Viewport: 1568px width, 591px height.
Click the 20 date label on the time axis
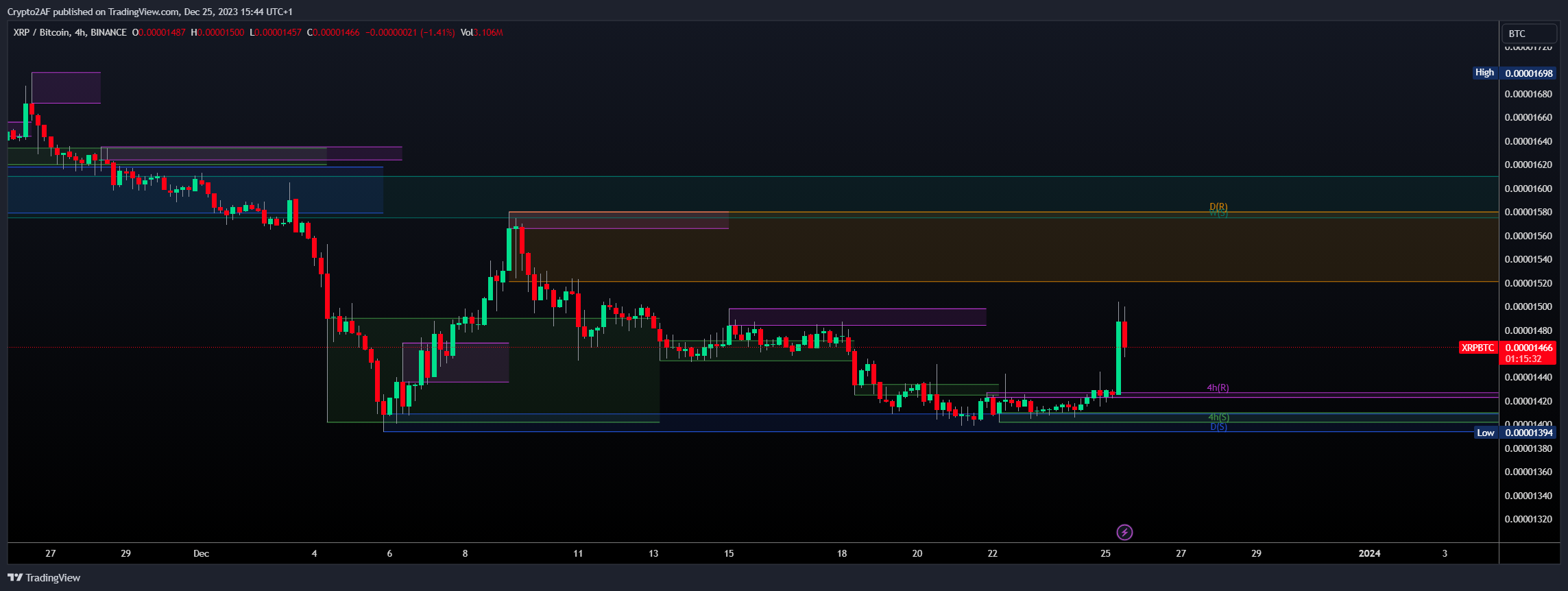[x=917, y=553]
